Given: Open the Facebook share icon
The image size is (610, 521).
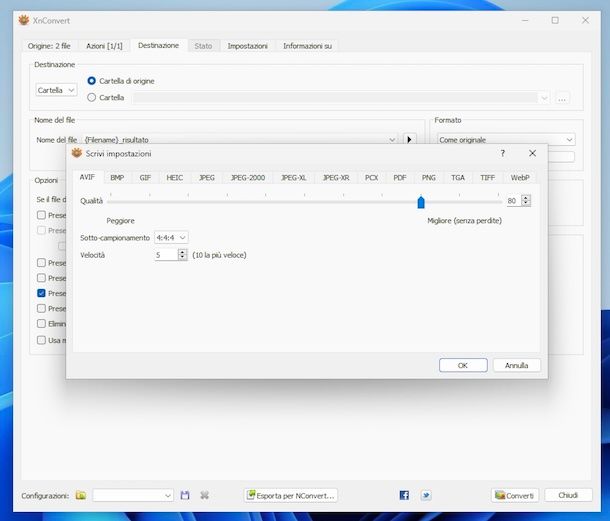Looking at the screenshot, I should point(404,495).
